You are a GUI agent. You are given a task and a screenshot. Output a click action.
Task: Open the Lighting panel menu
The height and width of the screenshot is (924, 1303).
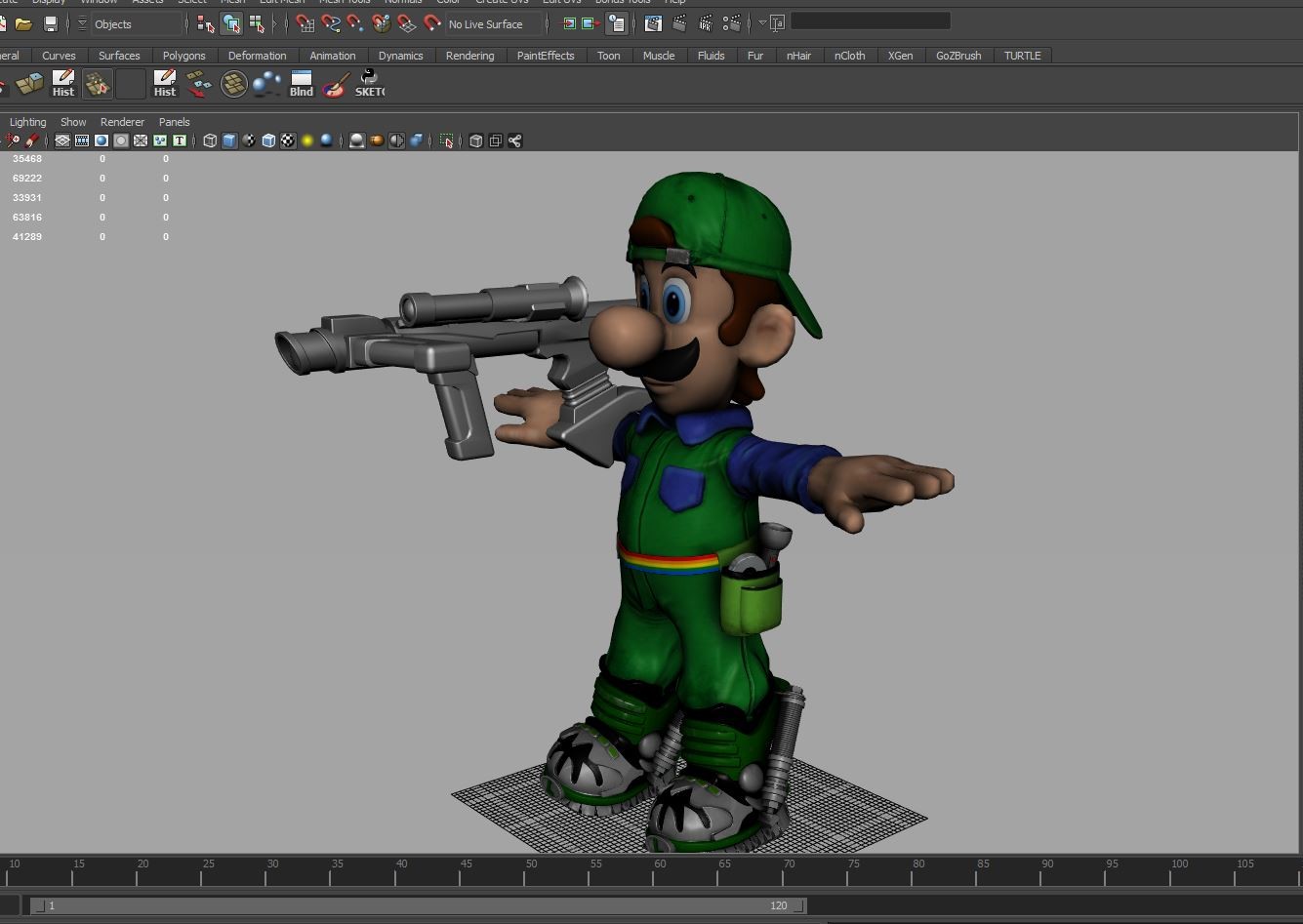click(27, 122)
